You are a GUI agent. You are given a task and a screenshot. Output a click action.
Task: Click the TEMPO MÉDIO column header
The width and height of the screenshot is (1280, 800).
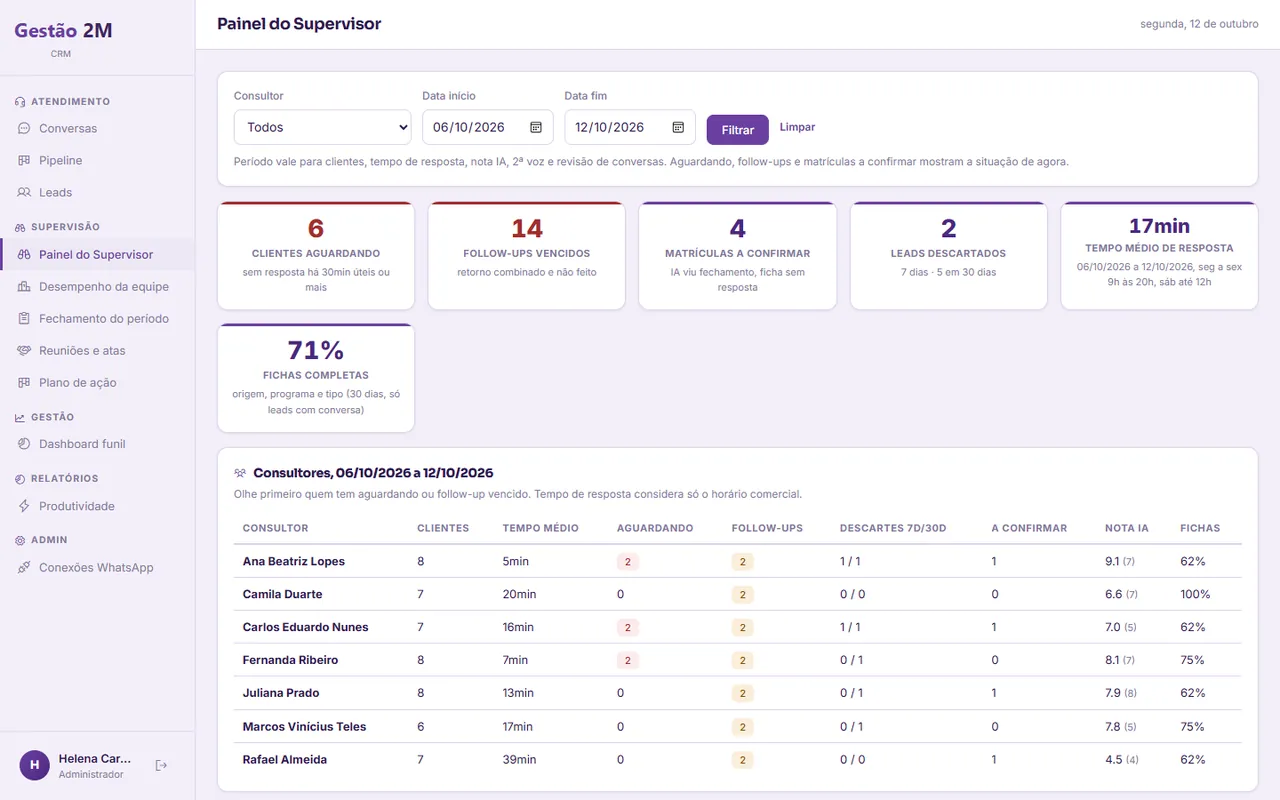[541, 528]
